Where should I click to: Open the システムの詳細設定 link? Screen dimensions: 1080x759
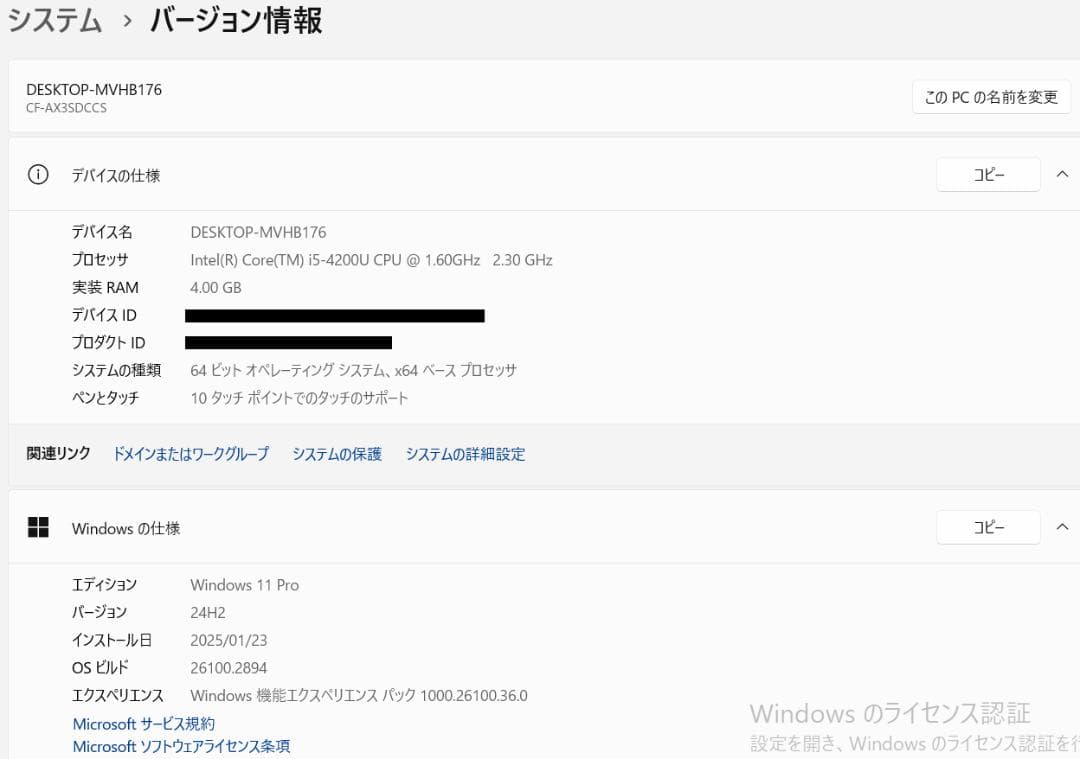click(x=465, y=454)
